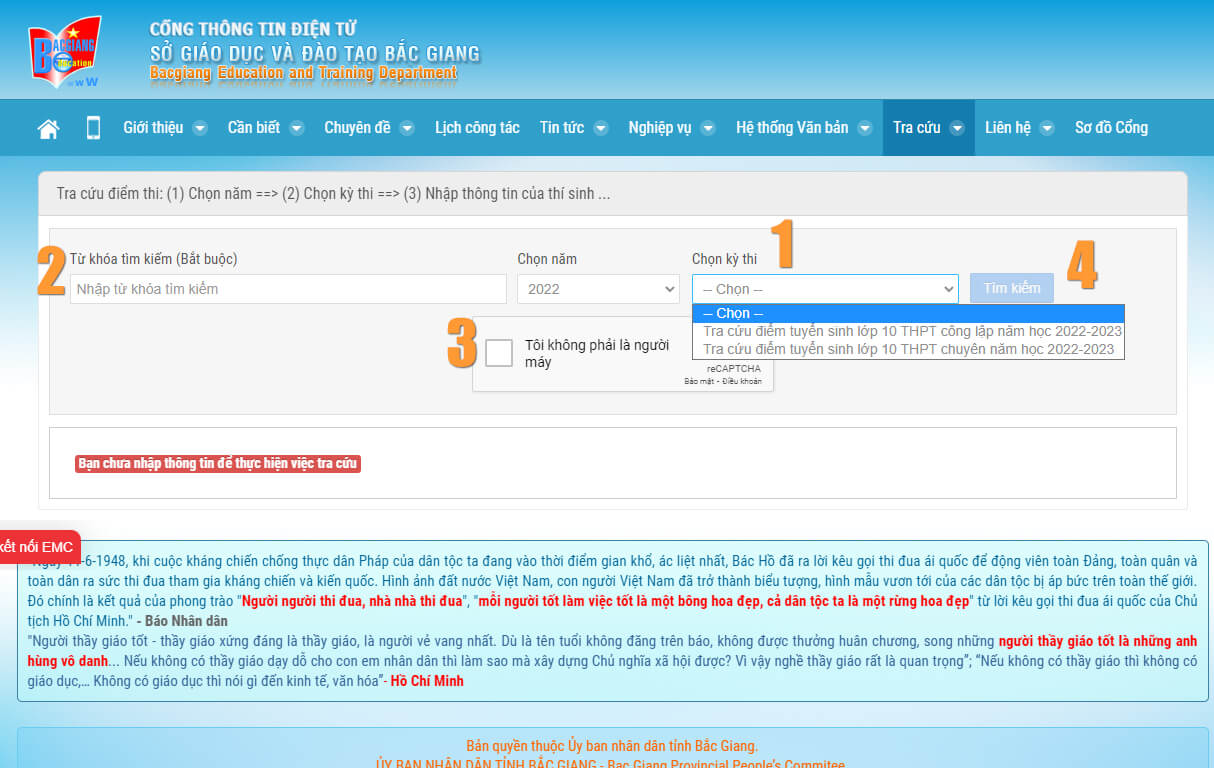
Task: Click the Tìm kiếm search button
Action: point(1011,288)
